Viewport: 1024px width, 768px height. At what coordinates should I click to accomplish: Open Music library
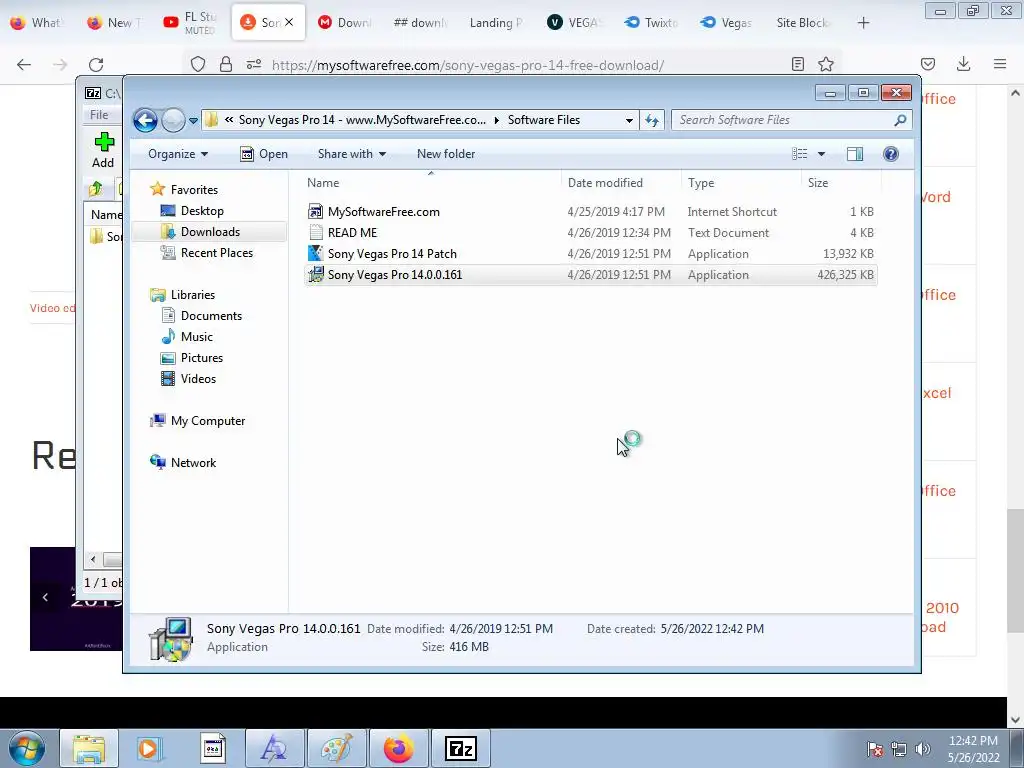(x=197, y=337)
